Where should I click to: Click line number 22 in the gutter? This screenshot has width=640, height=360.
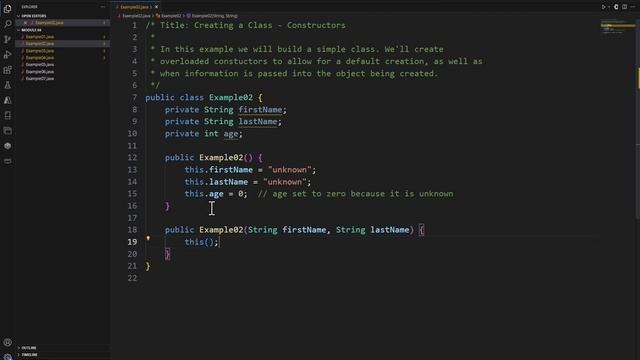click(x=132, y=278)
